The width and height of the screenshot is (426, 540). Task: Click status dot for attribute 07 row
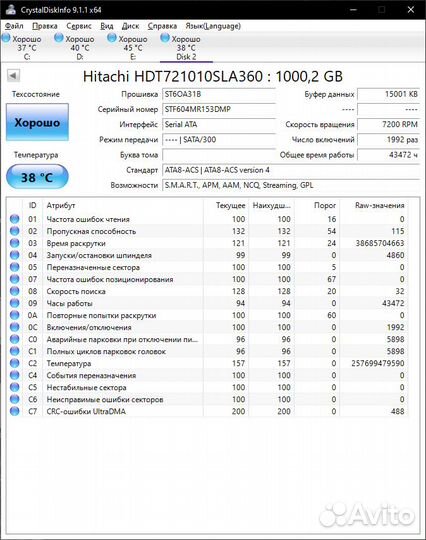14,279
